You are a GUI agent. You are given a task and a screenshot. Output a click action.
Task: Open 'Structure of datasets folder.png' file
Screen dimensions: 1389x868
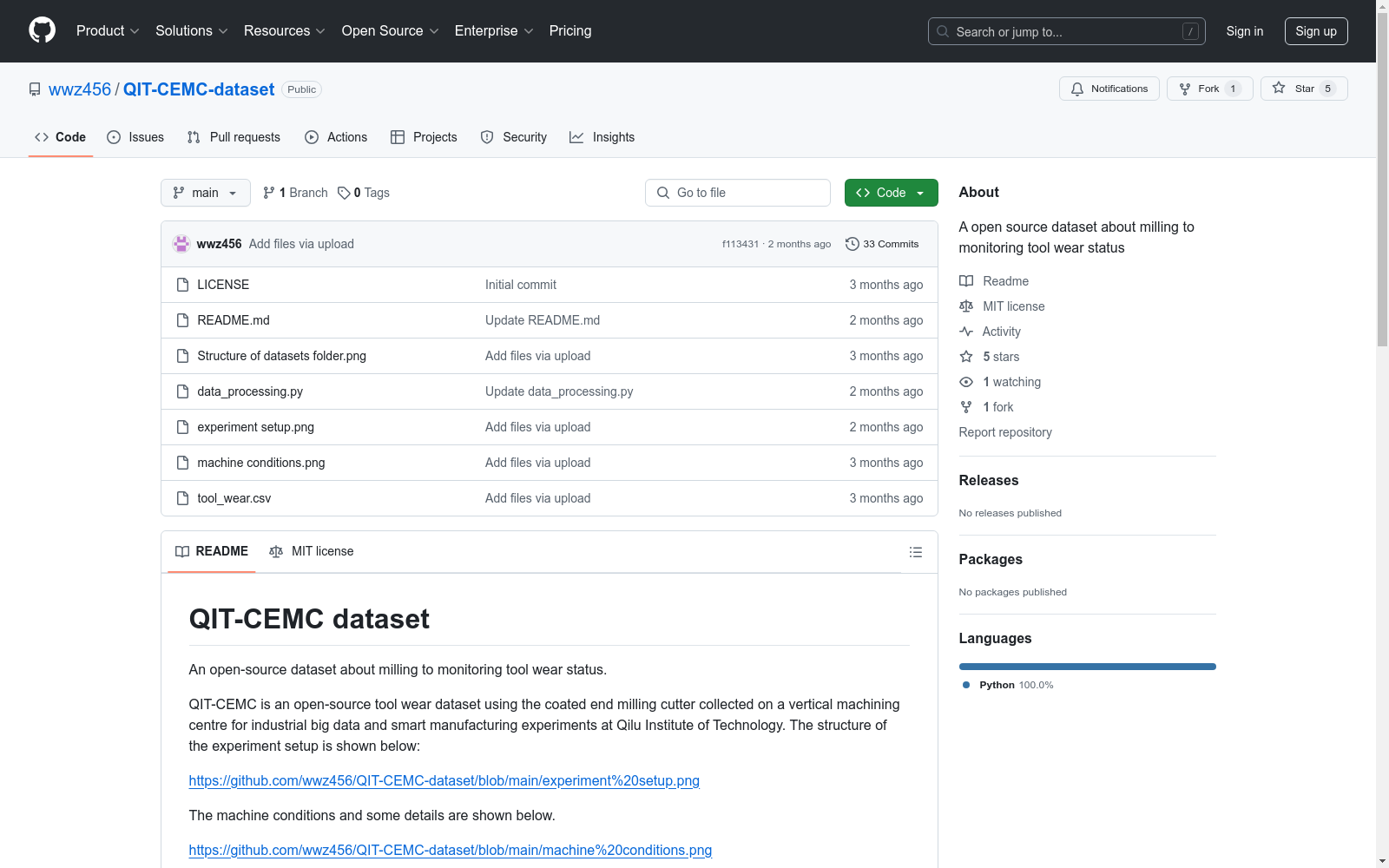pos(282,356)
